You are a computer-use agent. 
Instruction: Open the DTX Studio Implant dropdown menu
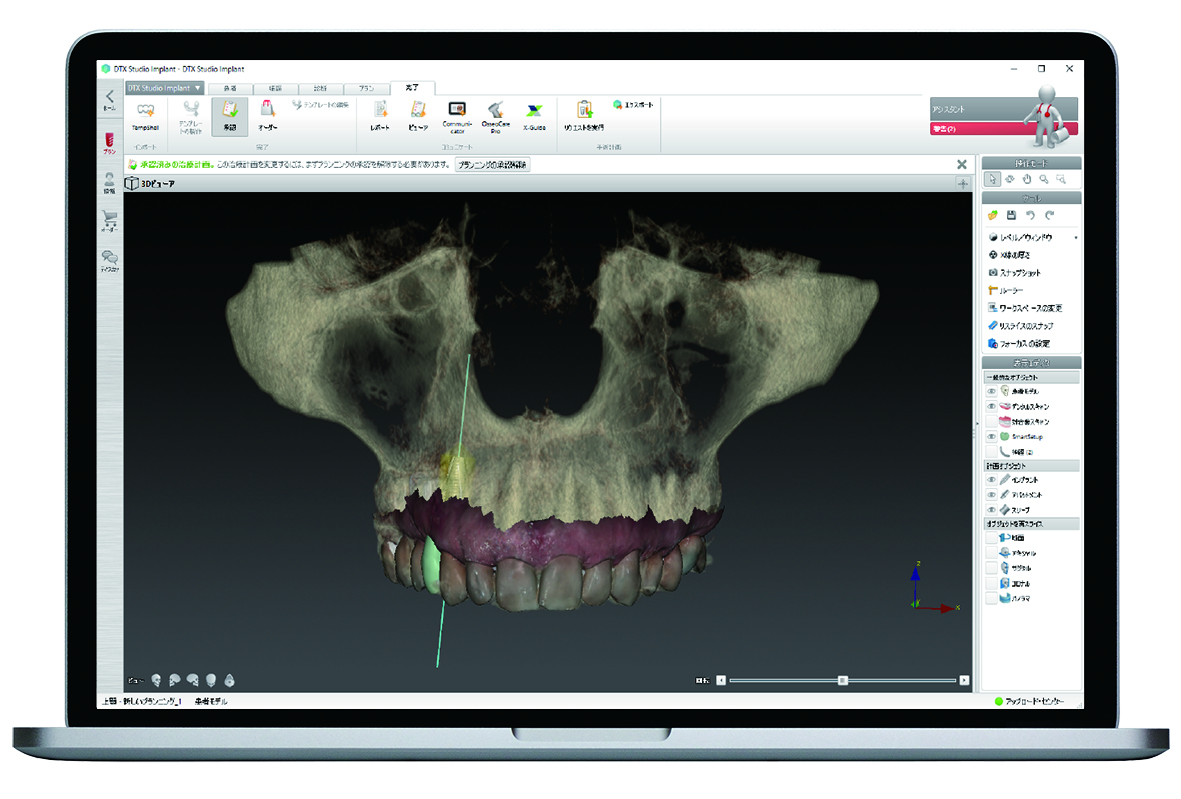click(165, 88)
